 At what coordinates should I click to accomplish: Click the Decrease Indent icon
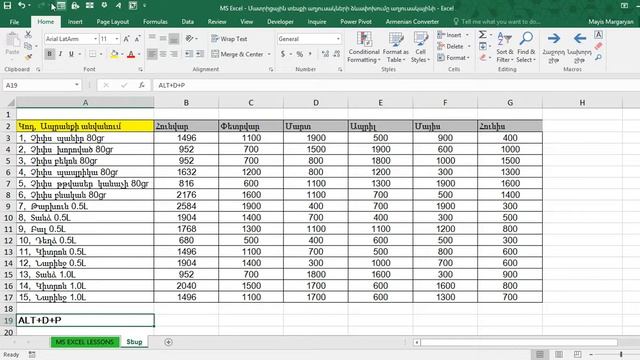pos(189,54)
